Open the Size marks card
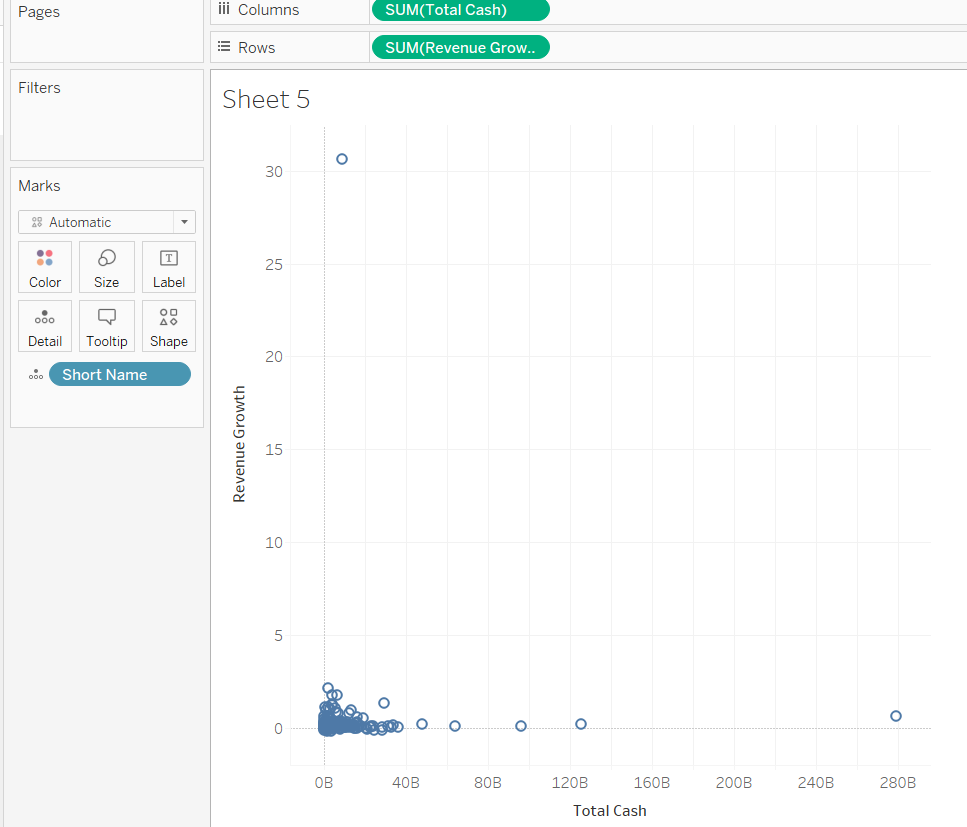Viewport: 967px width, 827px height. coord(107,267)
